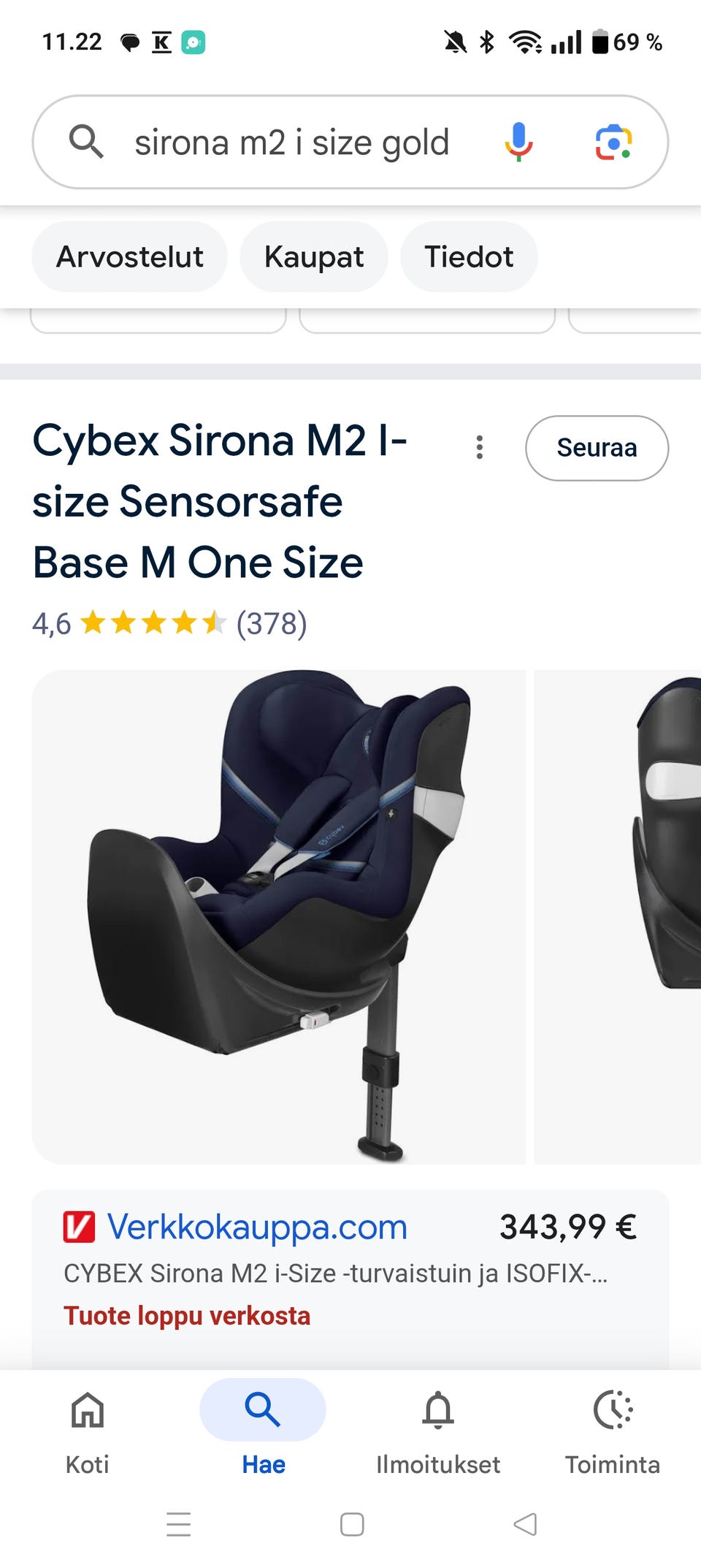Open three-dot menu beside product title
Viewport: 701px width, 1568px height.
[480, 447]
